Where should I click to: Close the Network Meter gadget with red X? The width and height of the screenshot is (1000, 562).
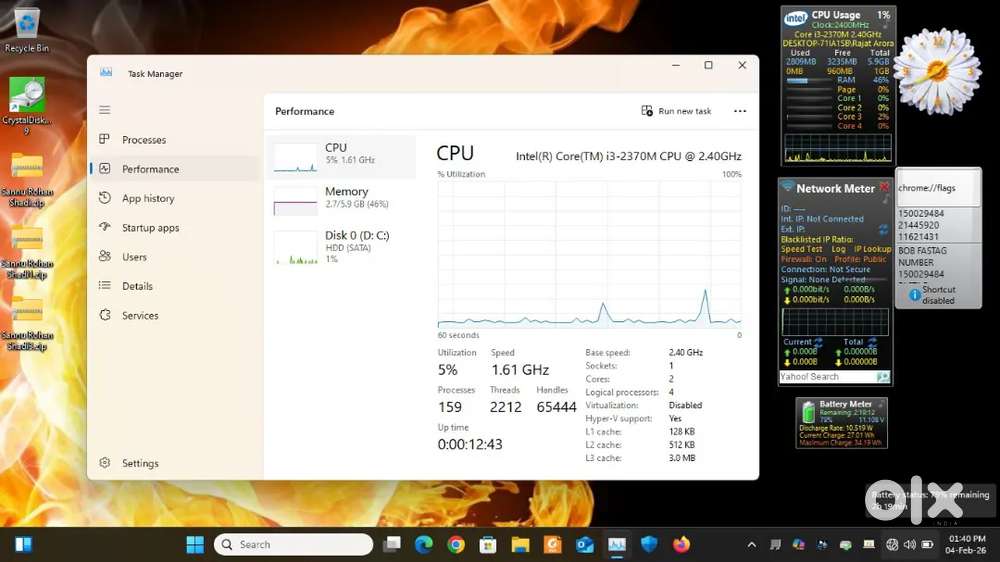[x=884, y=187]
